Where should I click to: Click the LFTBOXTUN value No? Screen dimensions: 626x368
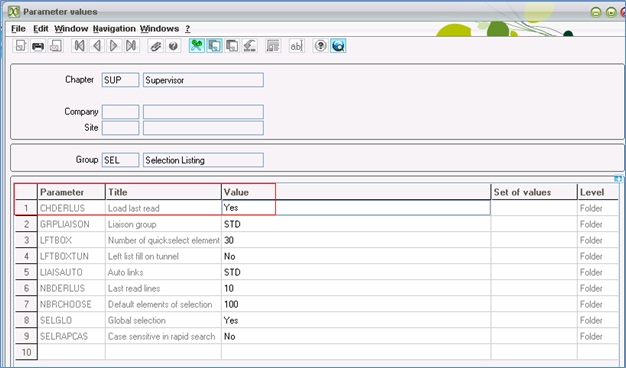tap(356, 256)
